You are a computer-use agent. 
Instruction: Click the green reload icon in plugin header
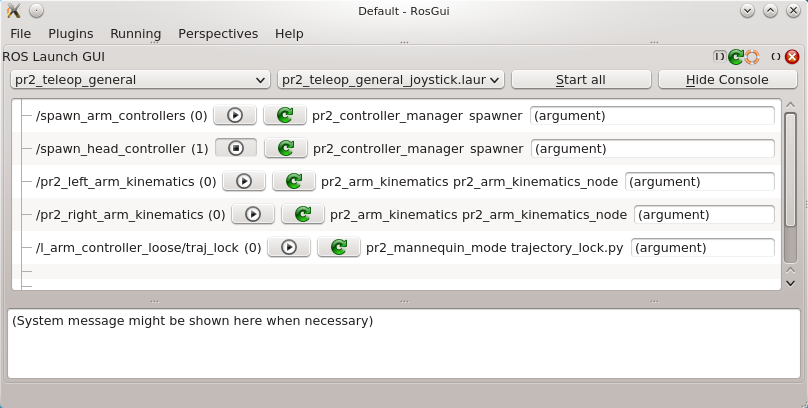[x=736, y=58]
